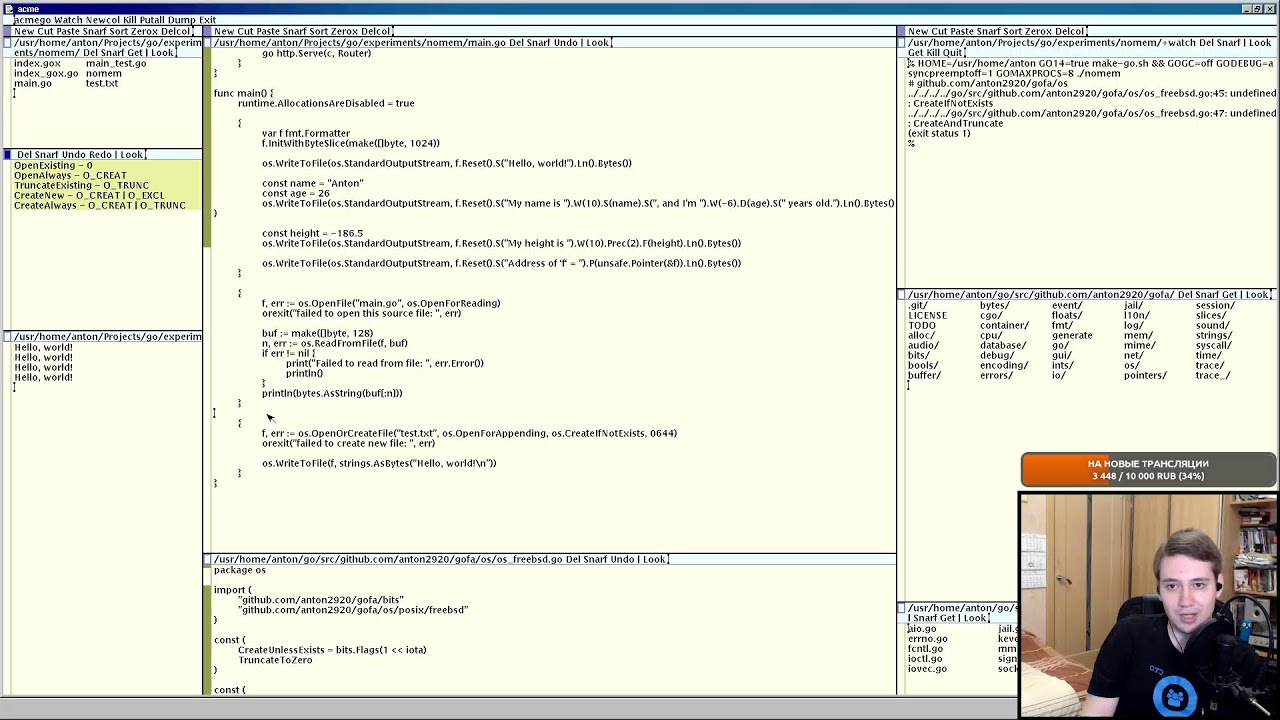The image size is (1280, 720).
Task: Click ioctl.go in the bottom-right file list
Action: (925, 658)
